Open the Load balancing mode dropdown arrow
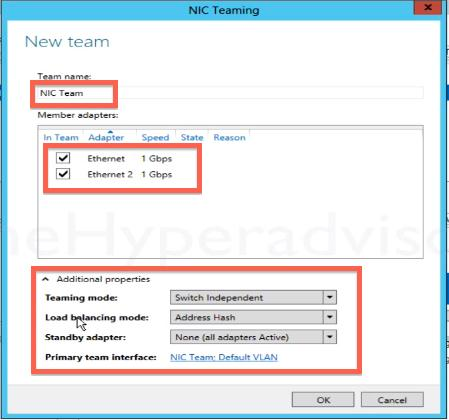The image size is (449, 420). pyautogui.click(x=330, y=317)
